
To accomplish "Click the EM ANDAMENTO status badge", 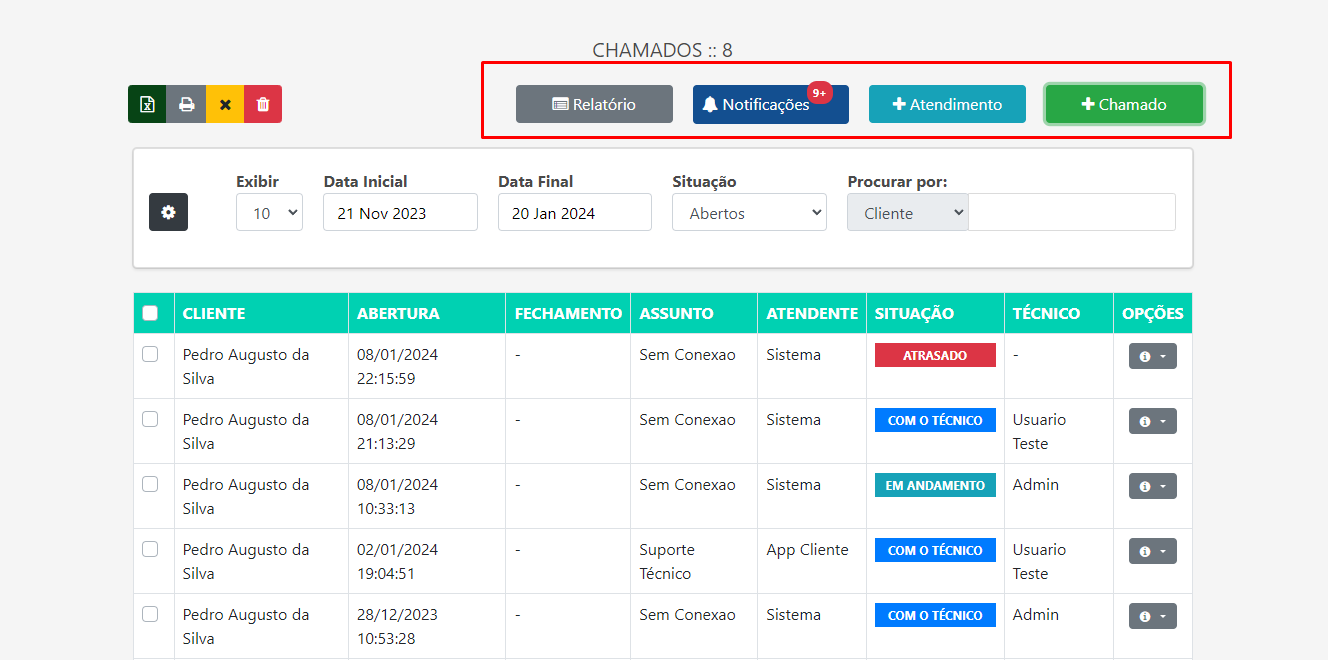I will (935, 485).
